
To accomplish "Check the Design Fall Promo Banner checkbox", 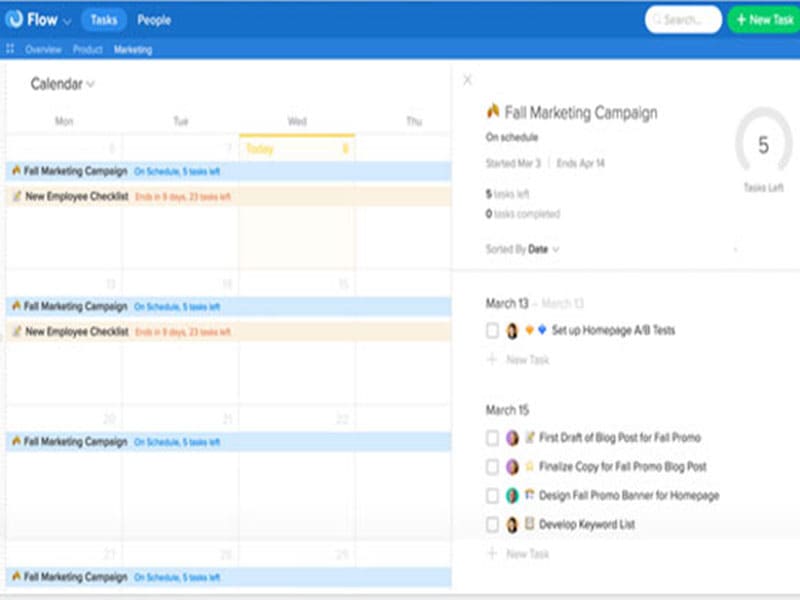I will [491, 495].
